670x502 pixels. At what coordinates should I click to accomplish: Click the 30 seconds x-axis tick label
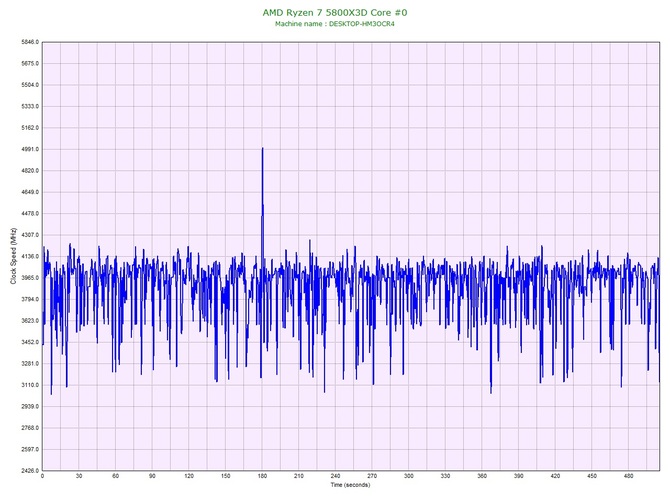(x=79, y=476)
